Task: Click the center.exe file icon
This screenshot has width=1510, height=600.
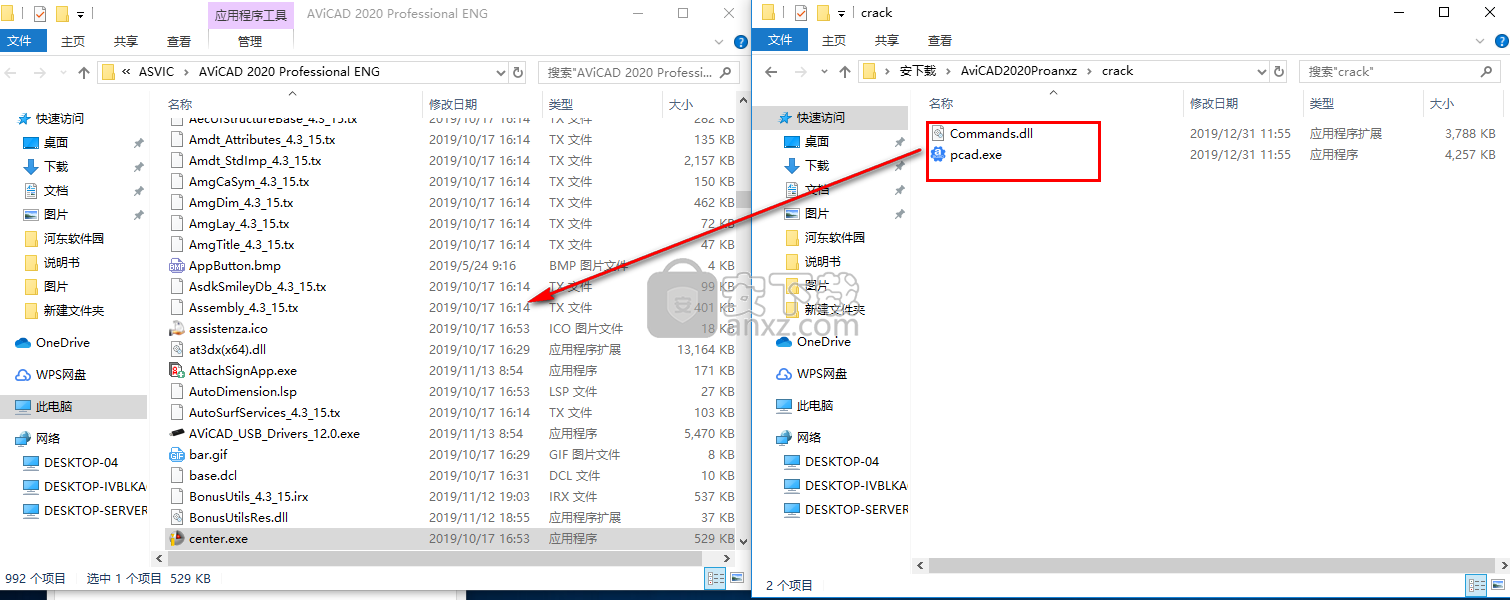Action: click(177, 539)
